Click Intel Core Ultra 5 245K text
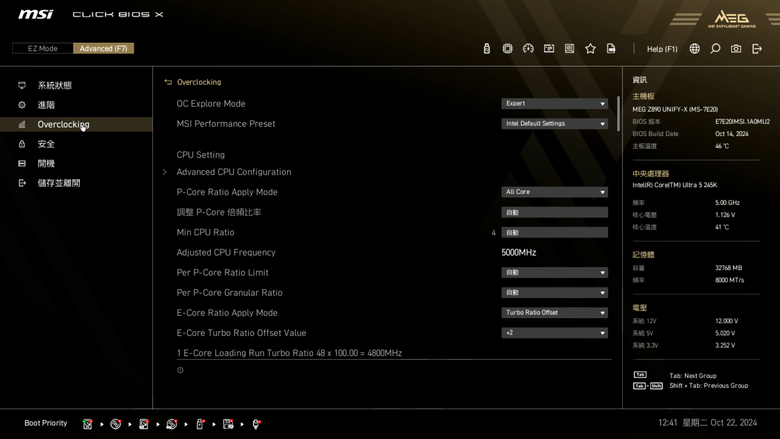The height and width of the screenshot is (439, 780). 675,185
